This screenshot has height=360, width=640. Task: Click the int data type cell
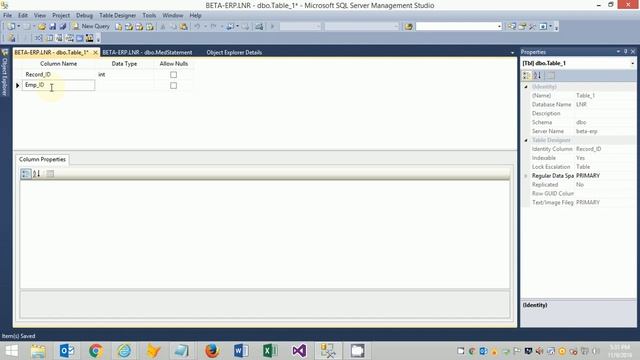coord(125,75)
